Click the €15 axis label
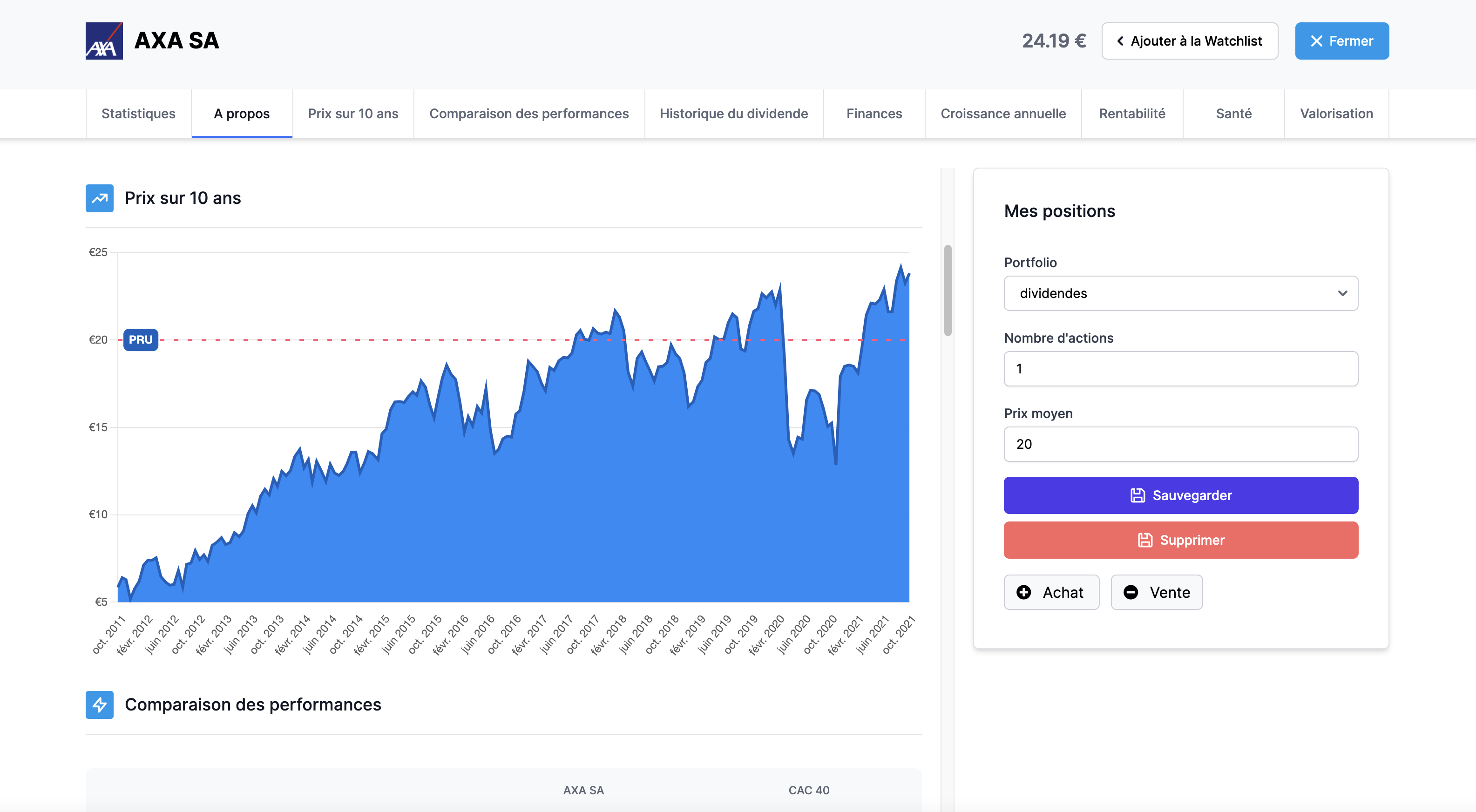 (x=98, y=427)
